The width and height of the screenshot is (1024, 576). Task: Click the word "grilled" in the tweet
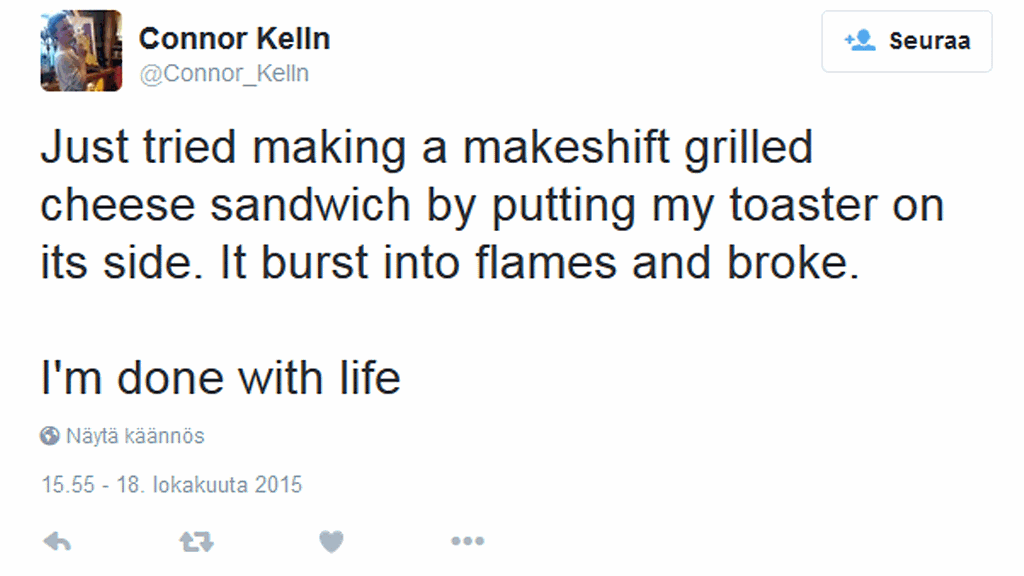(748, 148)
